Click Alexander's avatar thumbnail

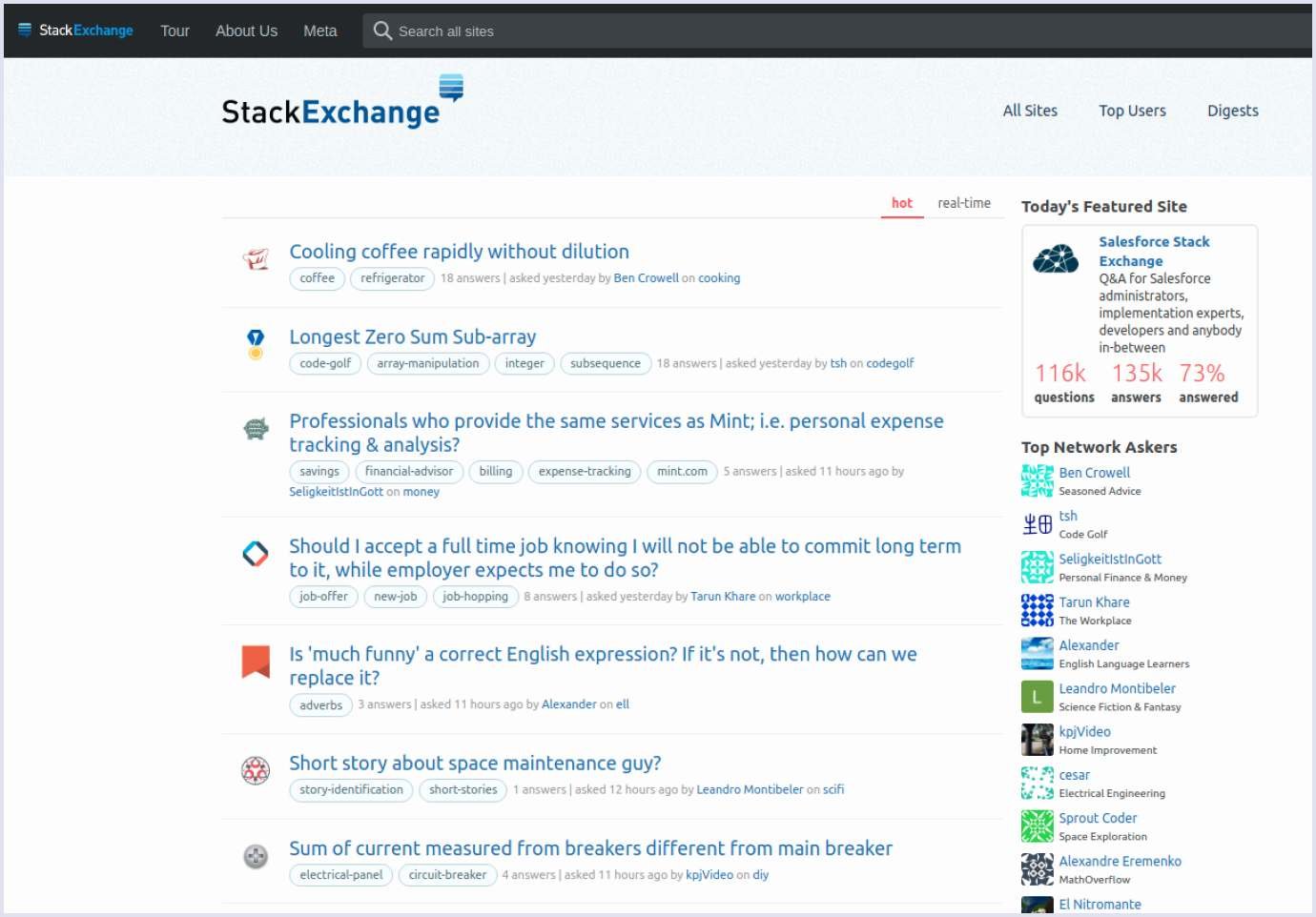point(1038,654)
